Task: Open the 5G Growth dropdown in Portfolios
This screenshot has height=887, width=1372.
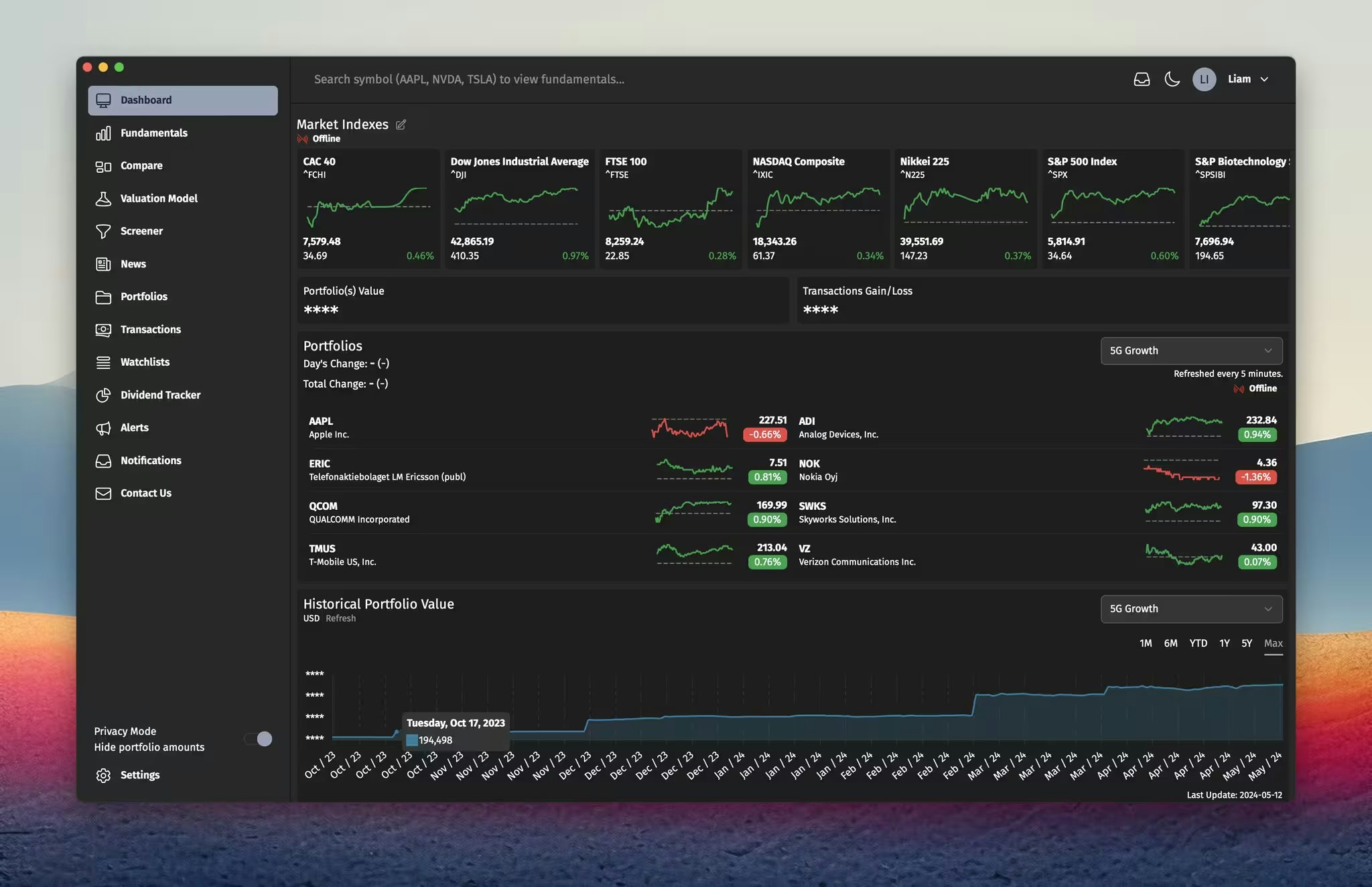Action: [x=1191, y=351]
